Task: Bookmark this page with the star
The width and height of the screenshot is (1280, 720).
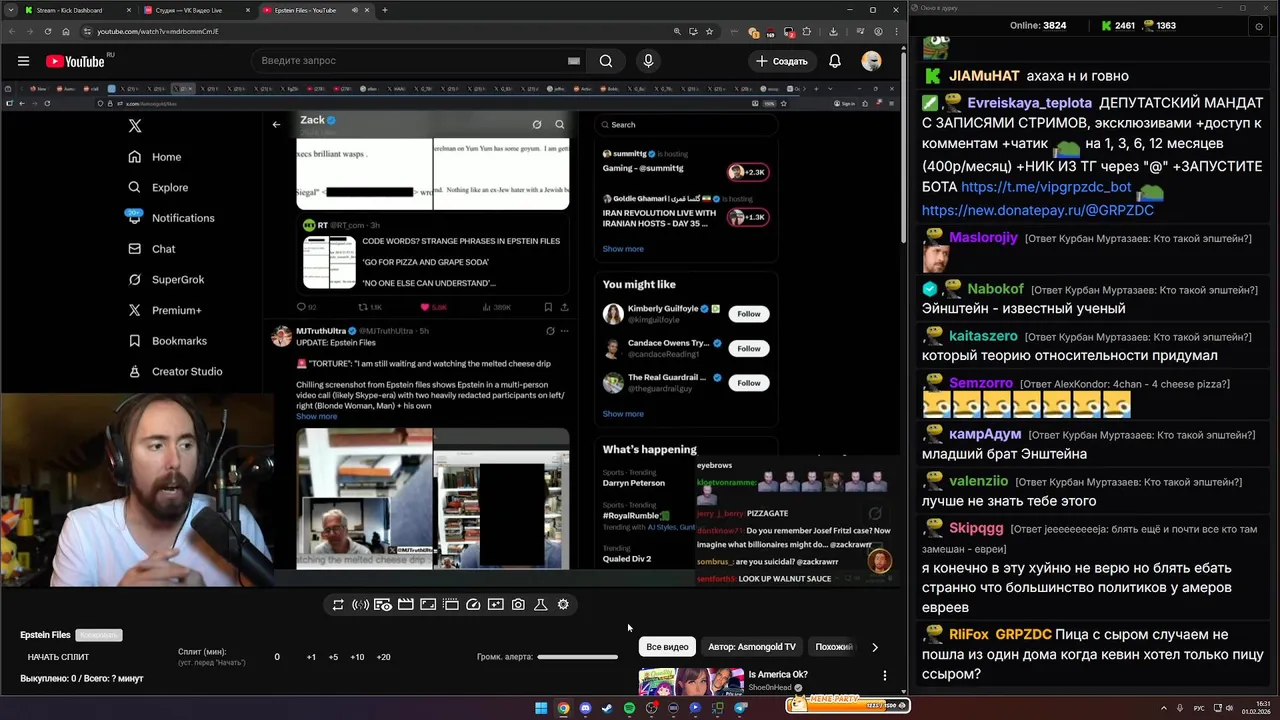Action: [709, 31]
